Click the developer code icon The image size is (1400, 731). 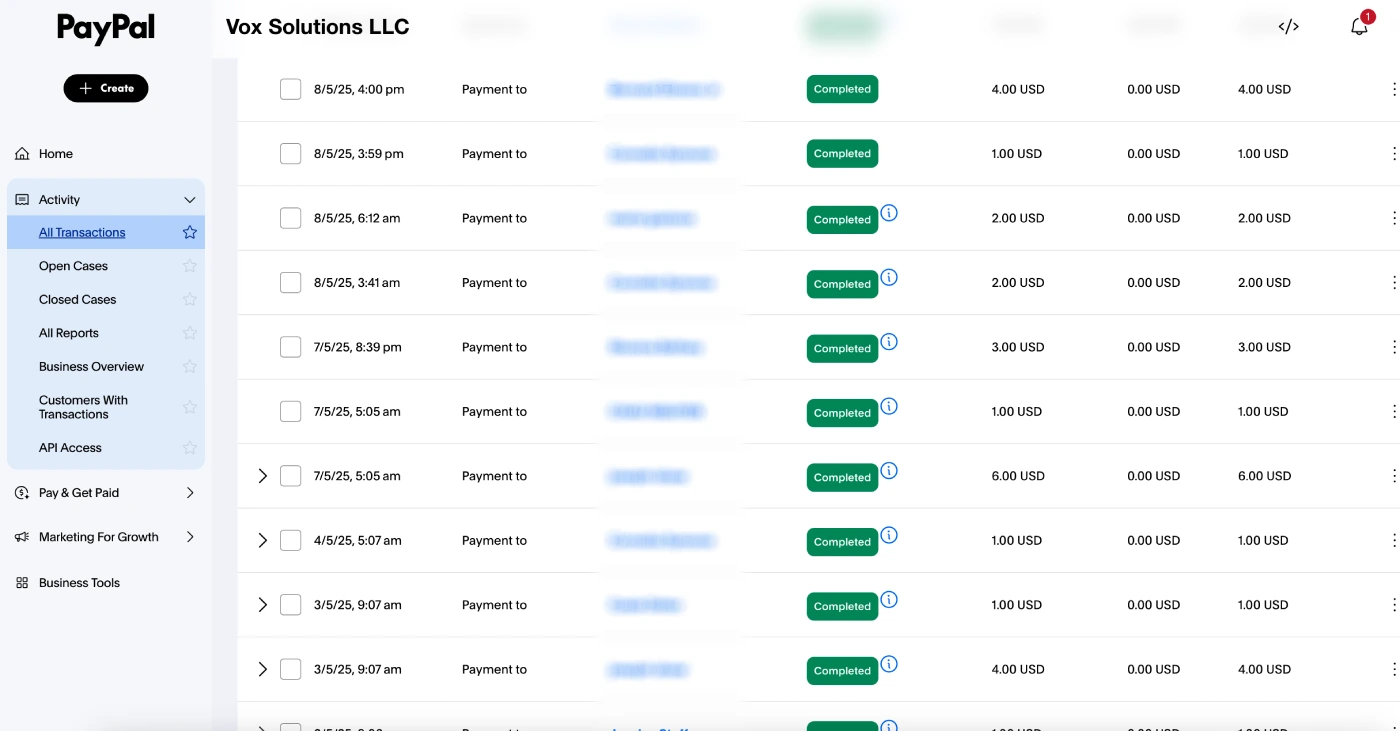coord(1289,26)
